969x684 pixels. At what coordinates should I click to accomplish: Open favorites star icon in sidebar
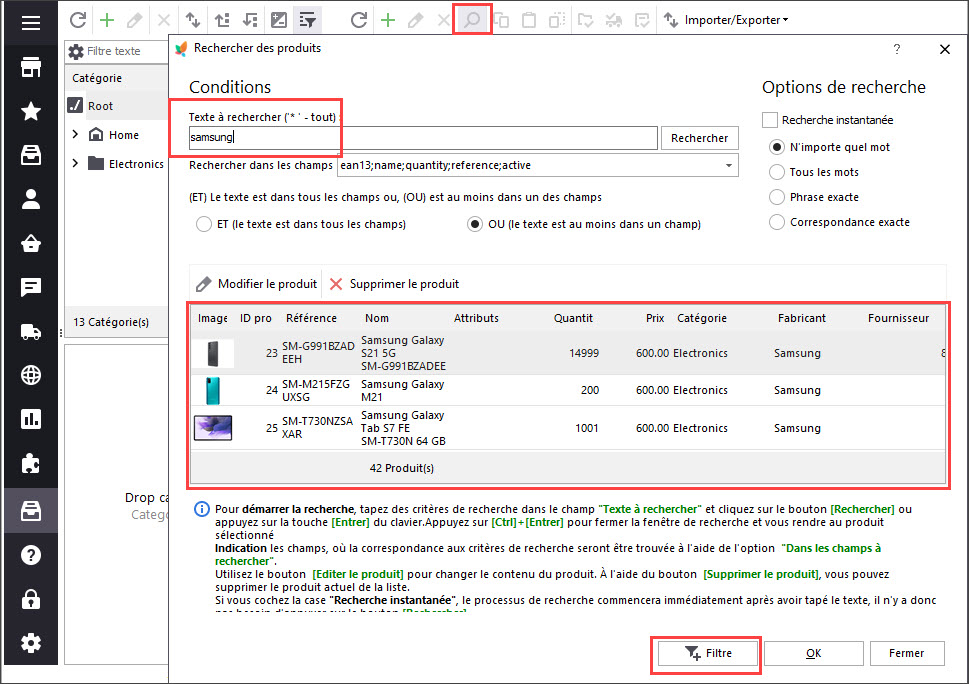31,111
